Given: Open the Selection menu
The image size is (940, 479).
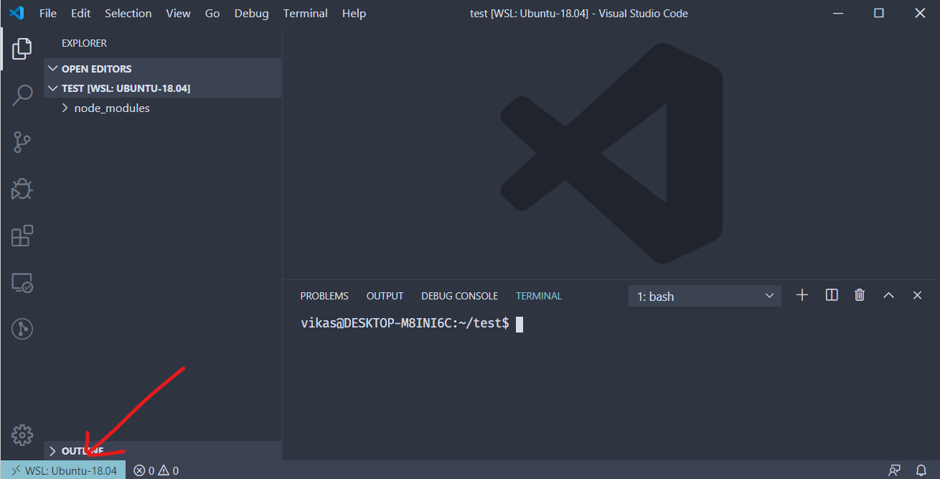Looking at the screenshot, I should (x=128, y=13).
